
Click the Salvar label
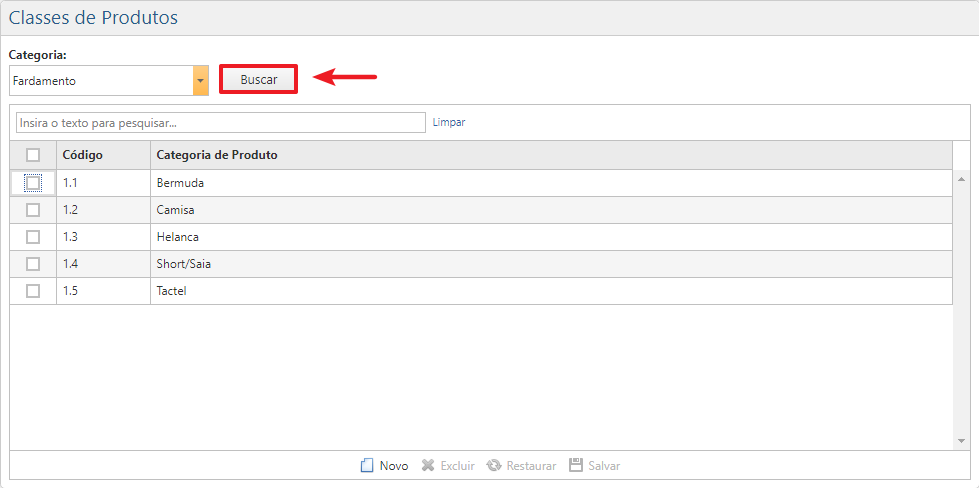click(x=604, y=466)
